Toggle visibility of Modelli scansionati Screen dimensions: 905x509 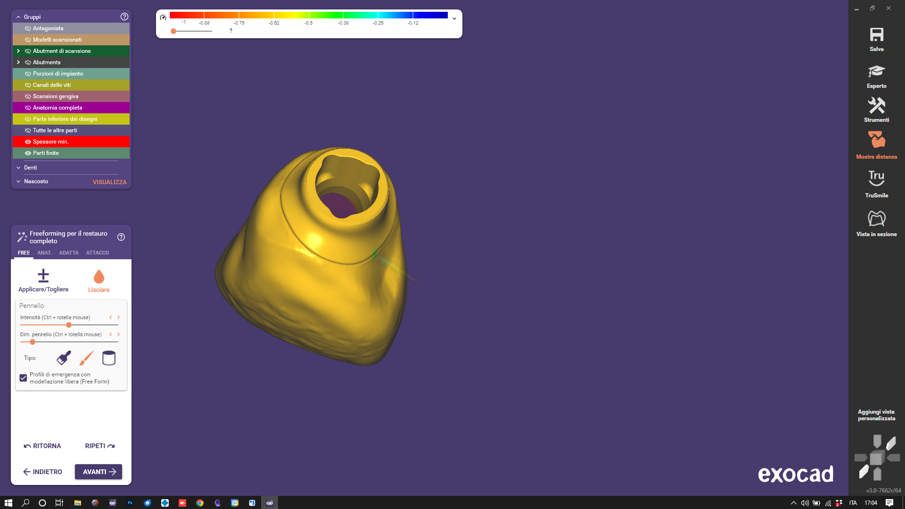click(28, 40)
